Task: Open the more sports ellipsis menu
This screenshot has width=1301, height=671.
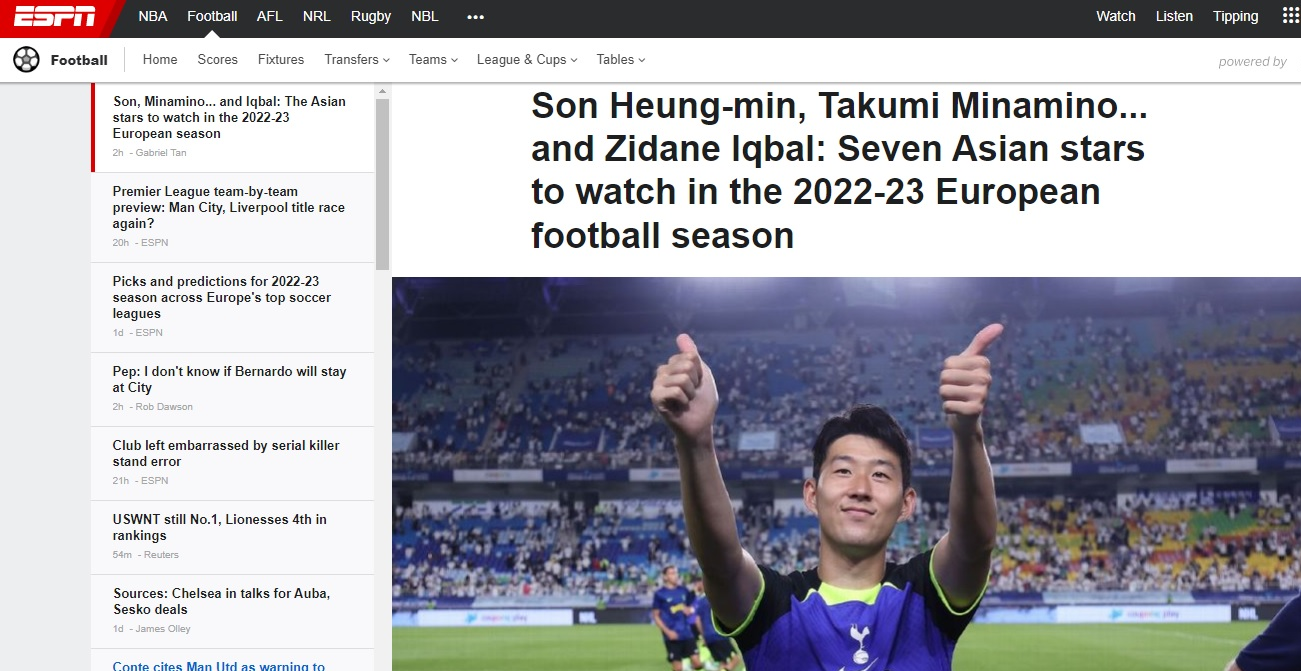Action: coord(475,16)
